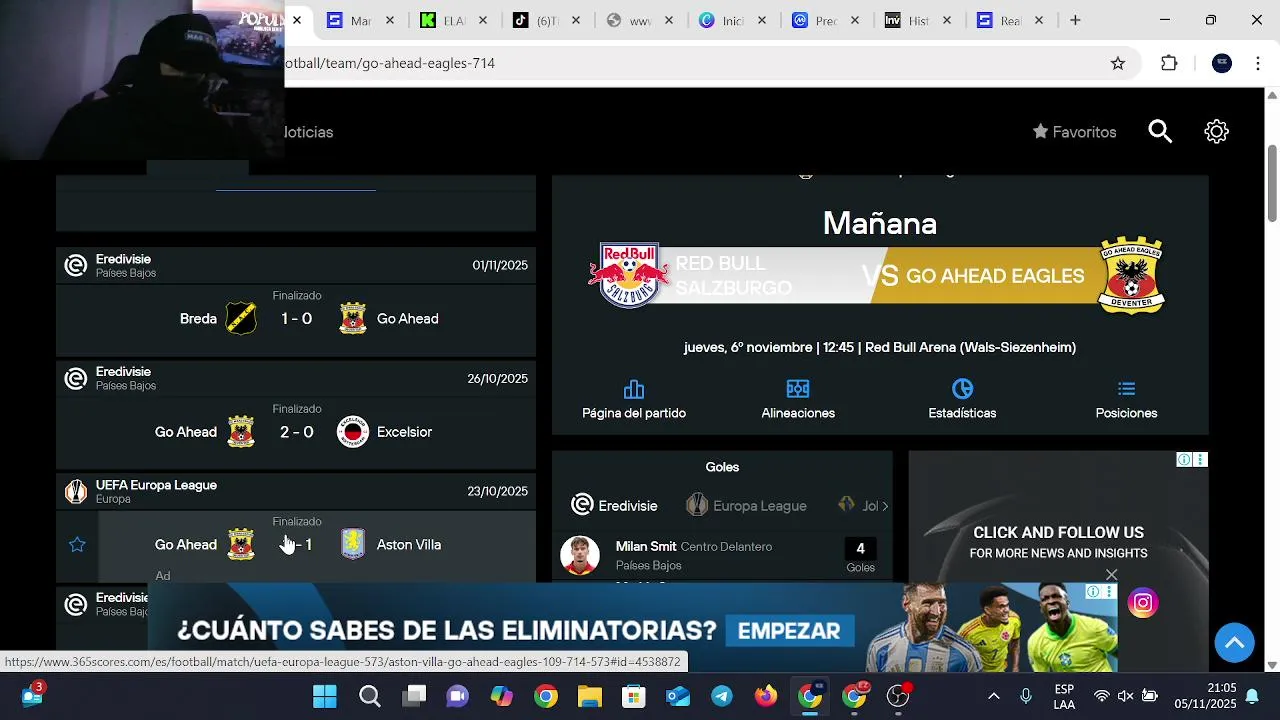Open the search magnifier on 365Scores

point(1160,132)
